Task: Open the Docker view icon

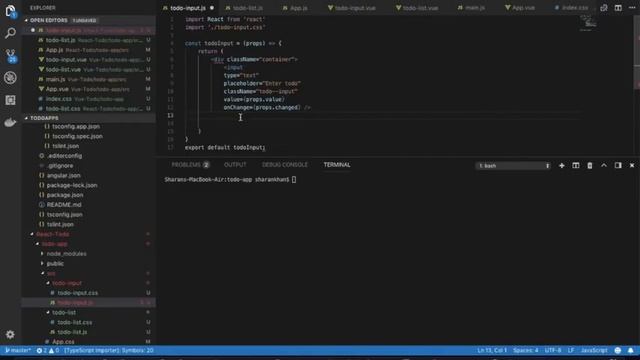Action: pos(10,122)
